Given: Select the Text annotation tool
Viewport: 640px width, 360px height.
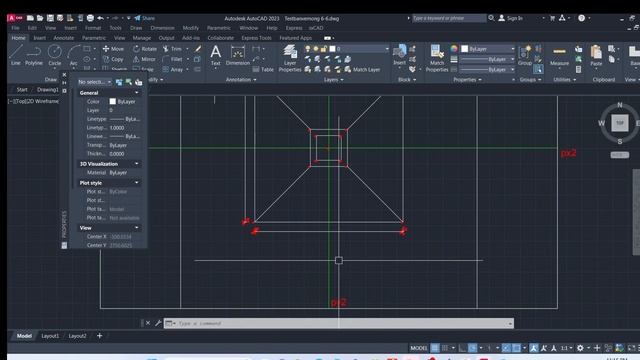Looking at the screenshot, I should (216, 56).
